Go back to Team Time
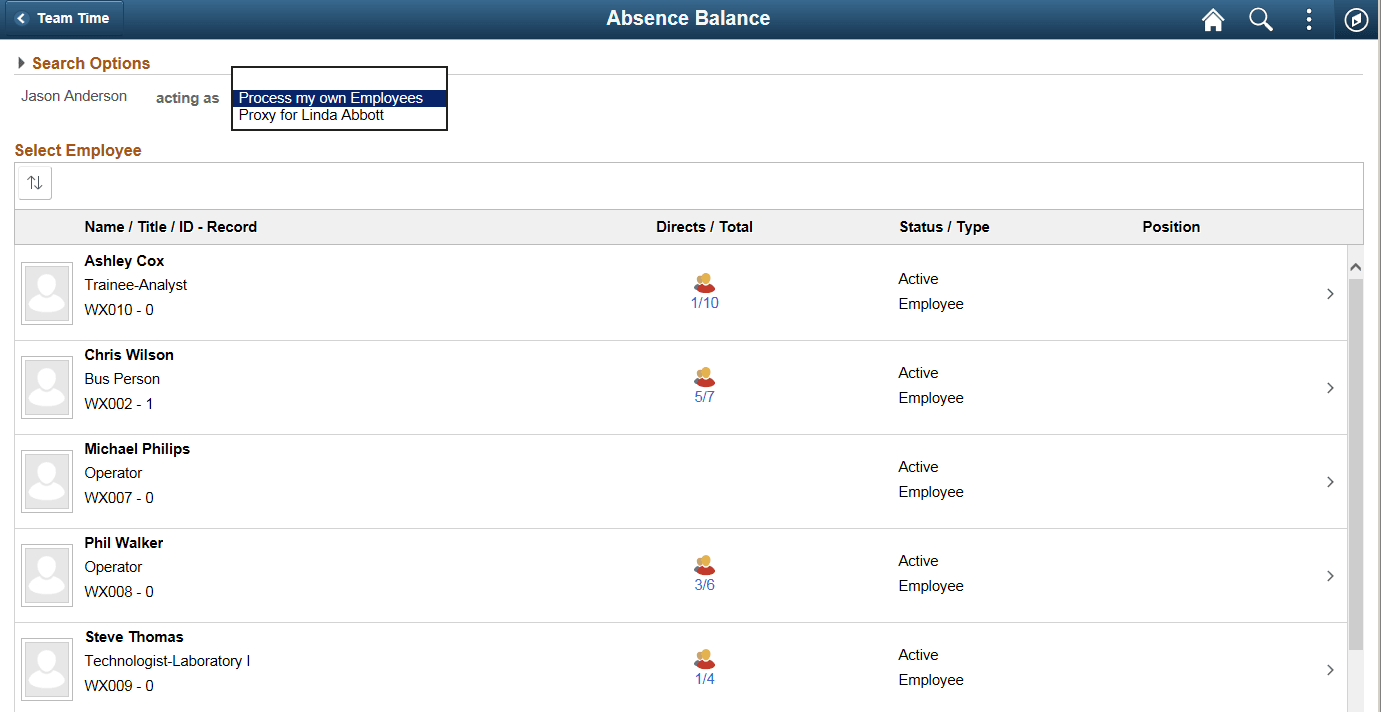This screenshot has height=712, width=1381. pyautogui.click(x=63, y=17)
